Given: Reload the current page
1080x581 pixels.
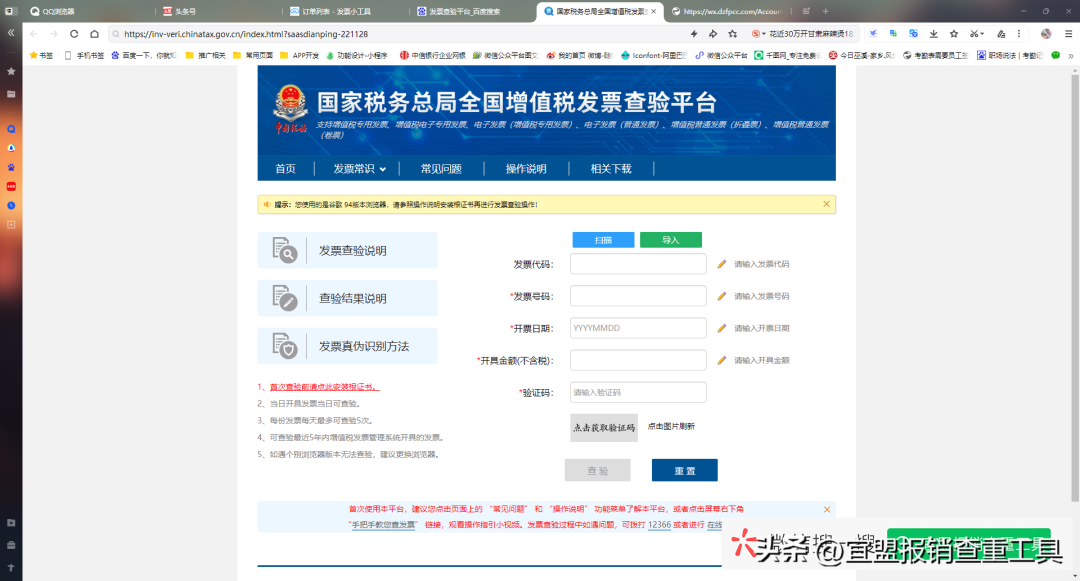Looking at the screenshot, I should pos(74,34).
